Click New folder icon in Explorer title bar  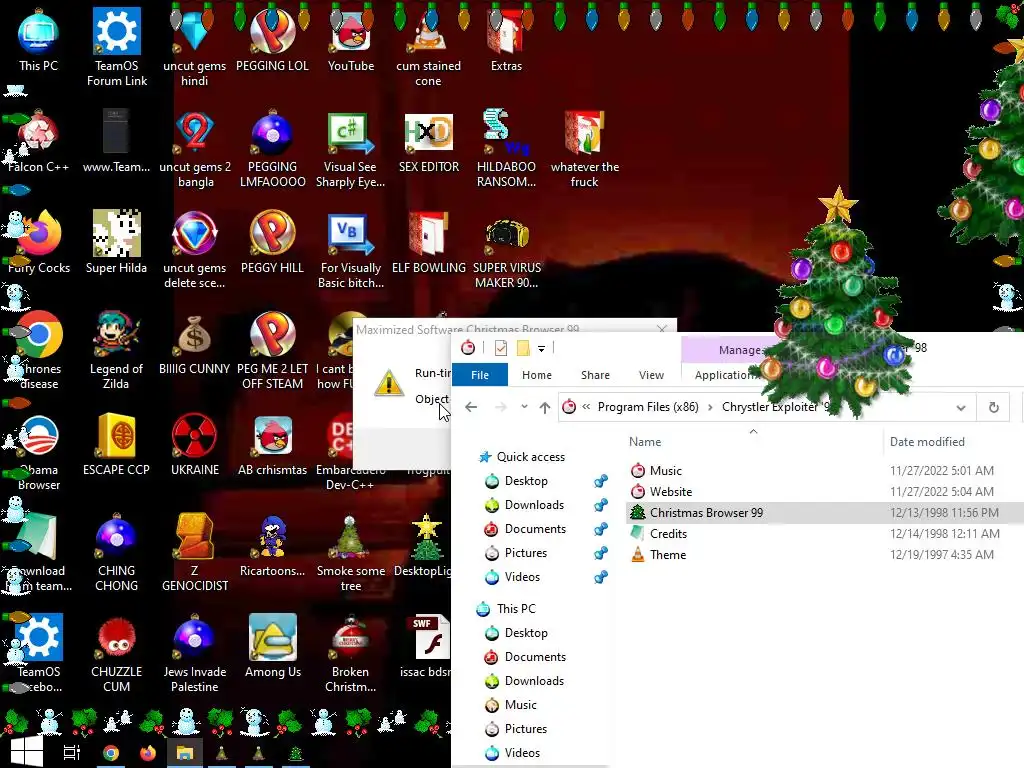(x=523, y=348)
